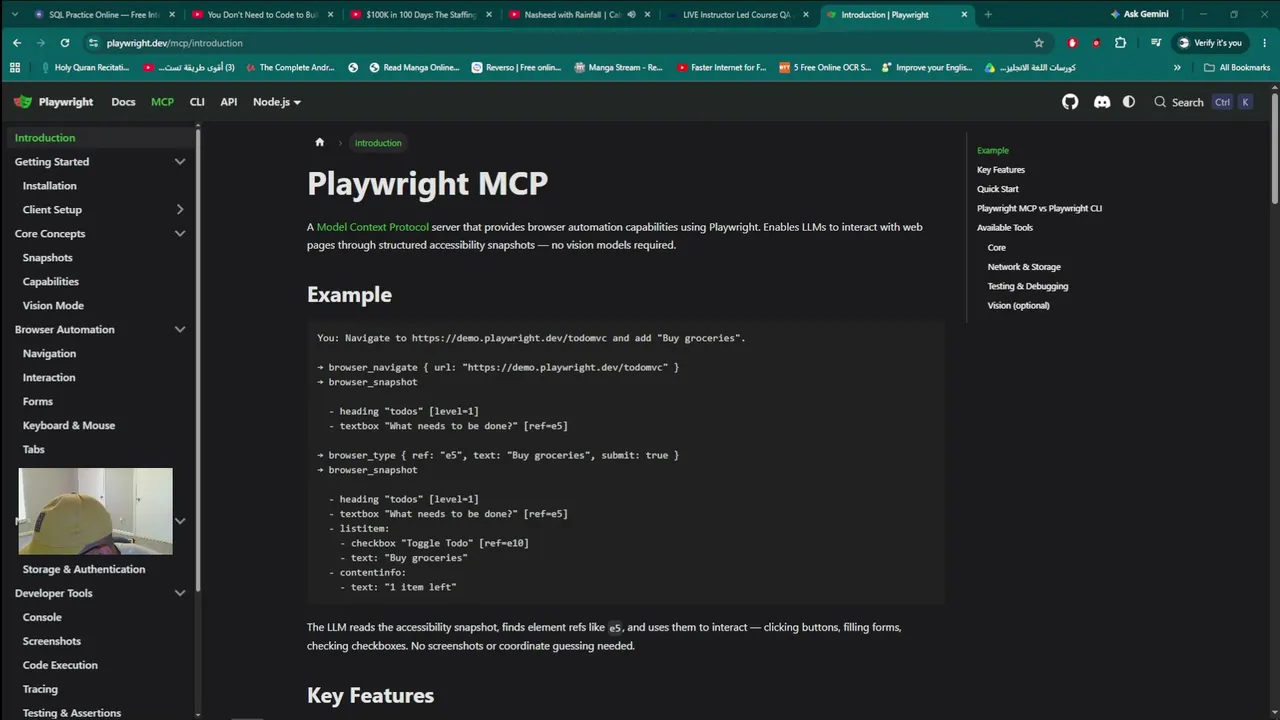
Task: Open the Reverso bookmark
Action: click(x=516, y=68)
